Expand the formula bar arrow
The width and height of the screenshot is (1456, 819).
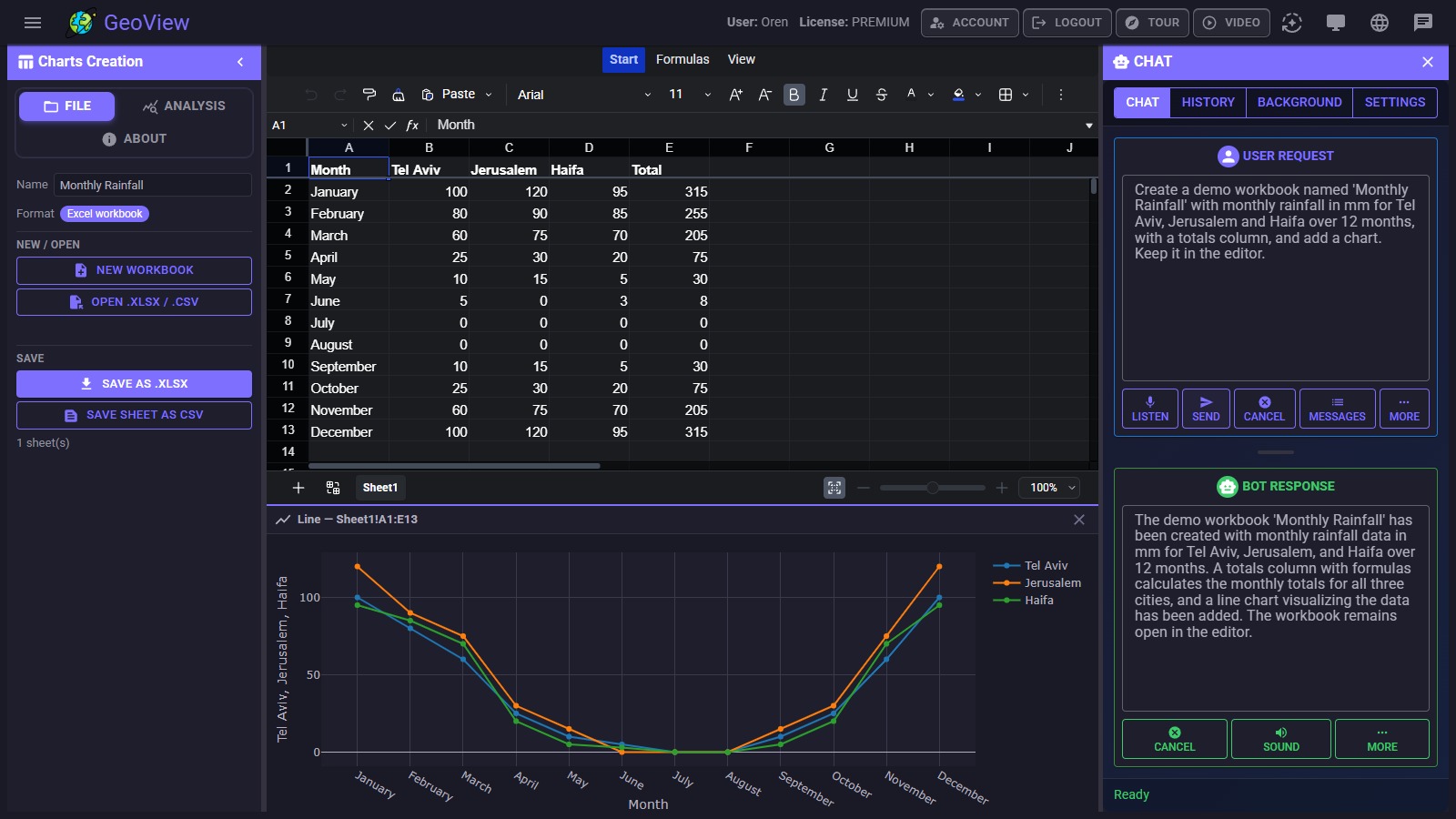pos(1089,126)
